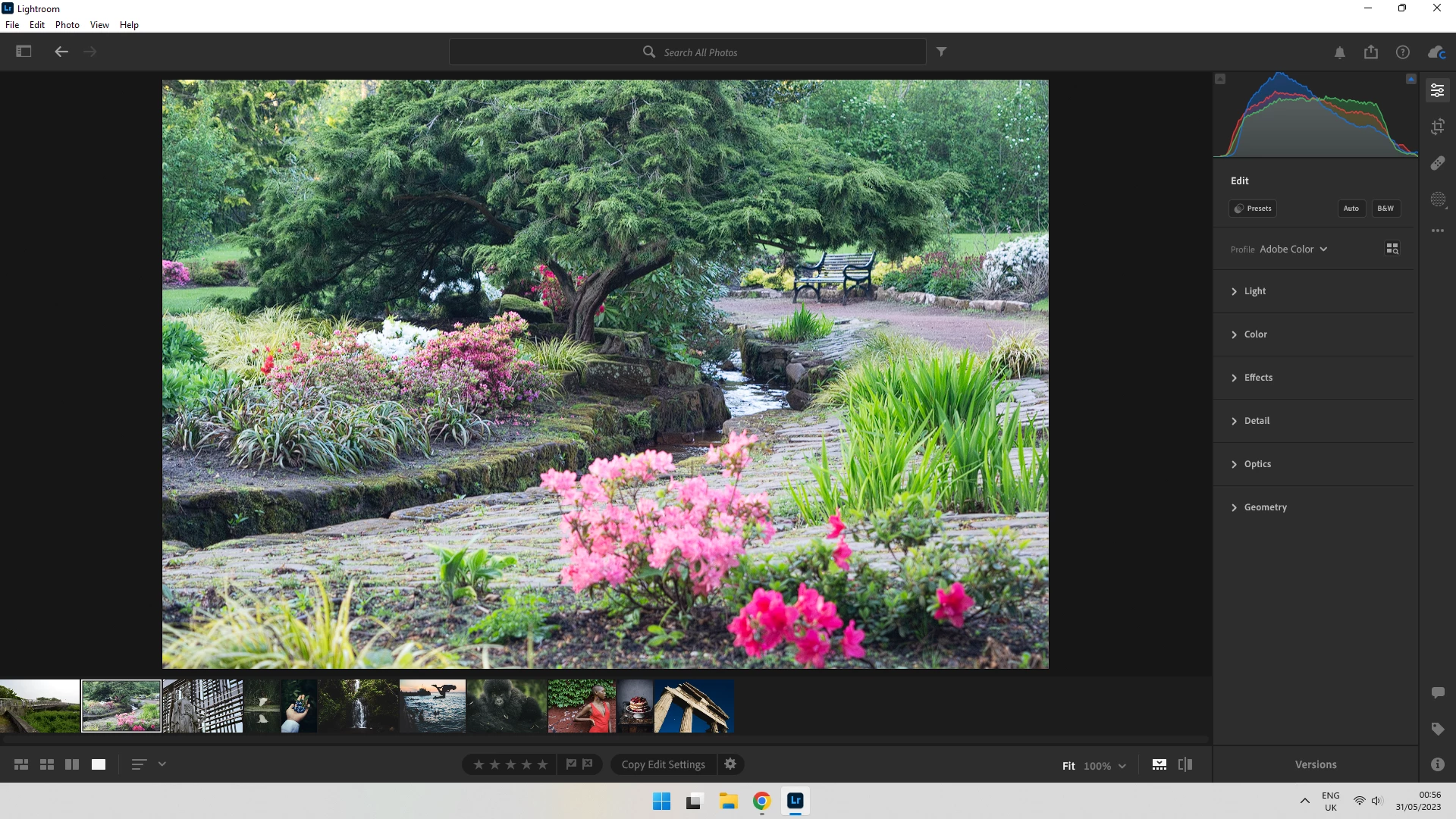The image size is (1456, 819).
Task: Open the Photo menu
Action: point(67,25)
